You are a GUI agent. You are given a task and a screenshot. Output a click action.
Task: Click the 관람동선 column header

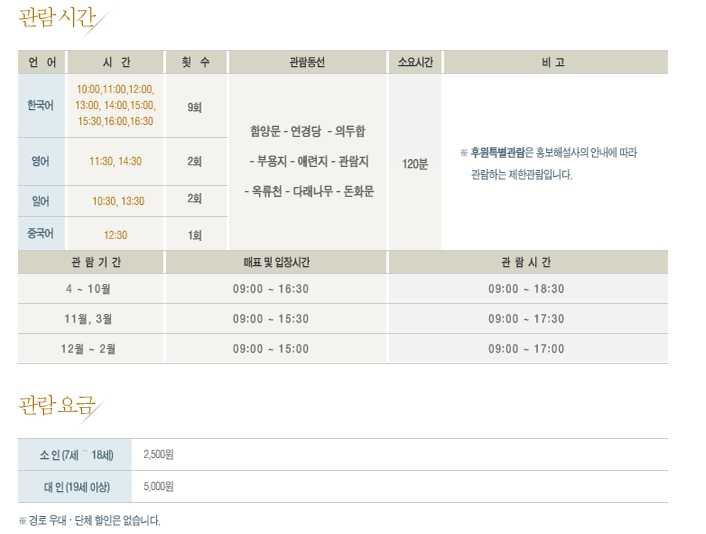[x=306, y=62]
